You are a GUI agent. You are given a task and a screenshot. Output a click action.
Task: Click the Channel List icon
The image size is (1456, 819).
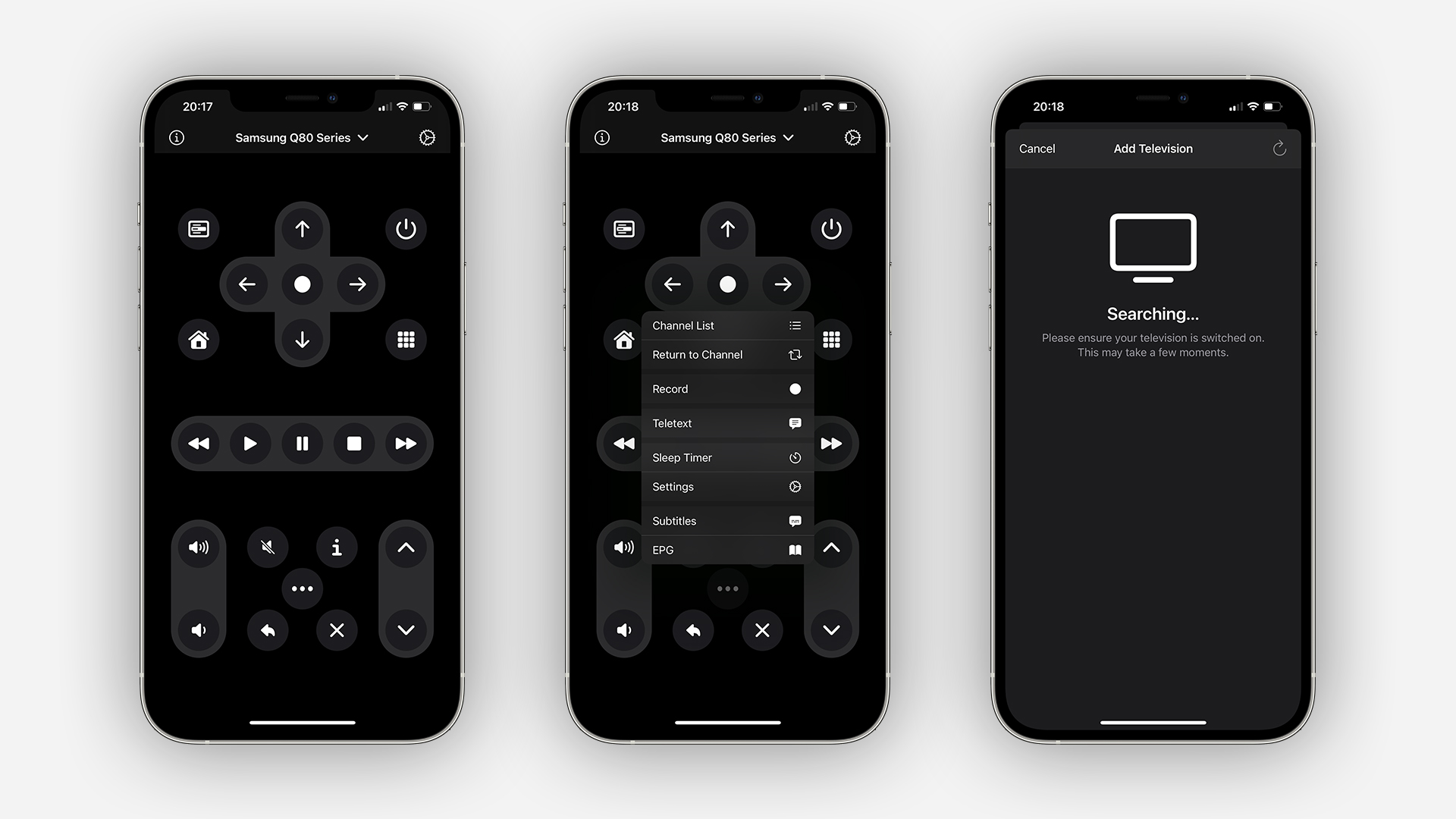pyautogui.click(x=795, y=325)
